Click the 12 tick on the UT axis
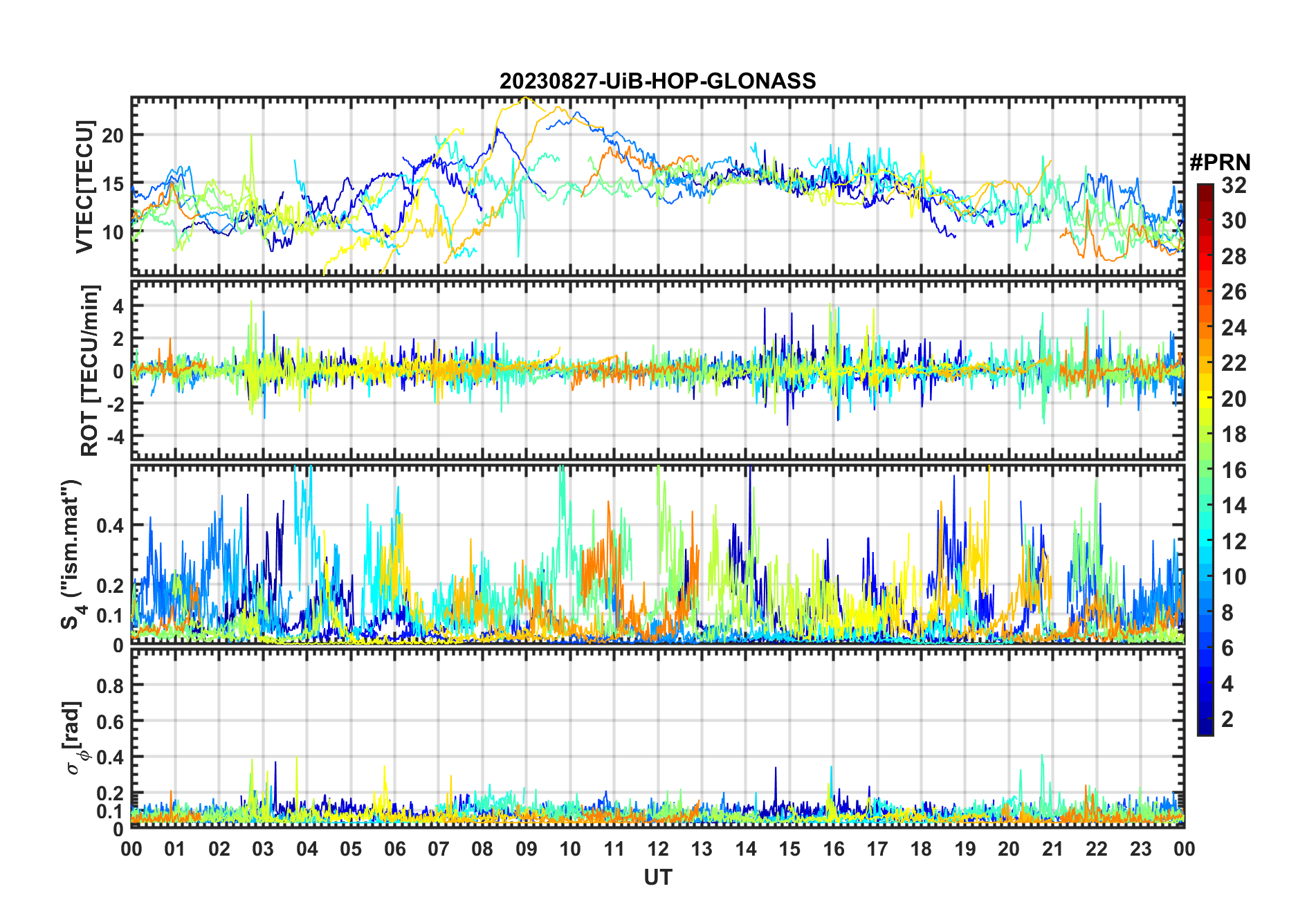 pyautogui.click(x=658, y=849)
